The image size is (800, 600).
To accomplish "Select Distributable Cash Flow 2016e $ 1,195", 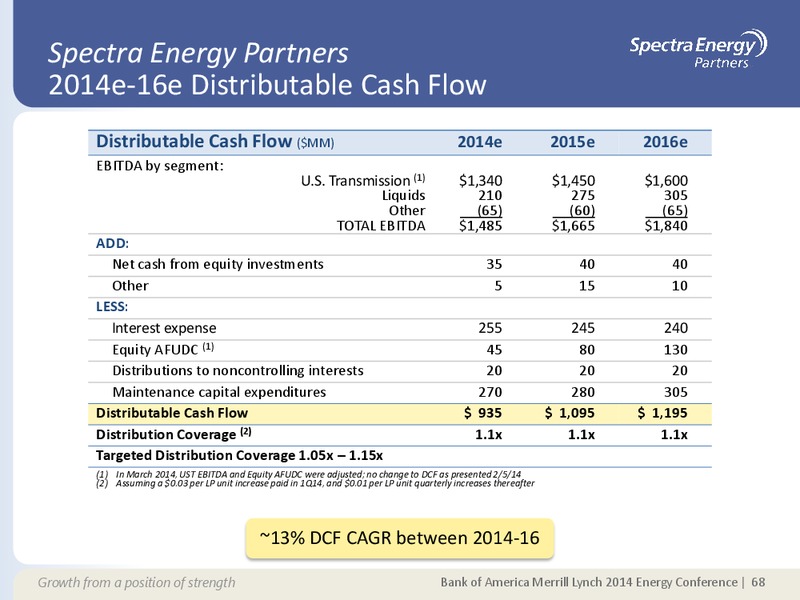I will [663, 413].
